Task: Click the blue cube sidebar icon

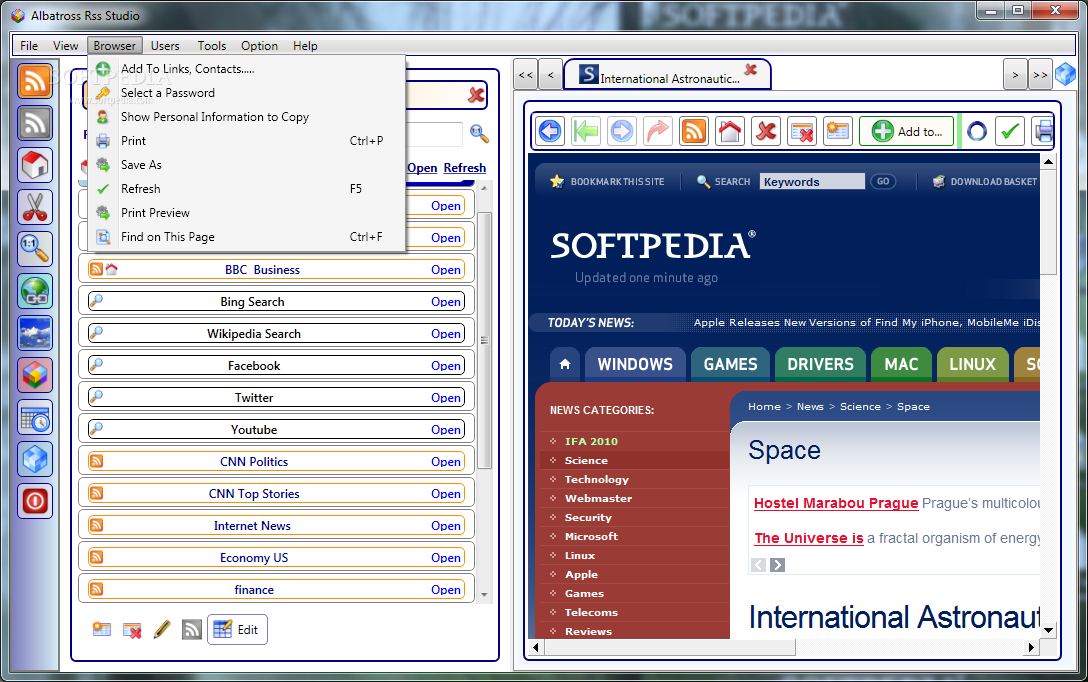Action: click(x=35, y=459)
